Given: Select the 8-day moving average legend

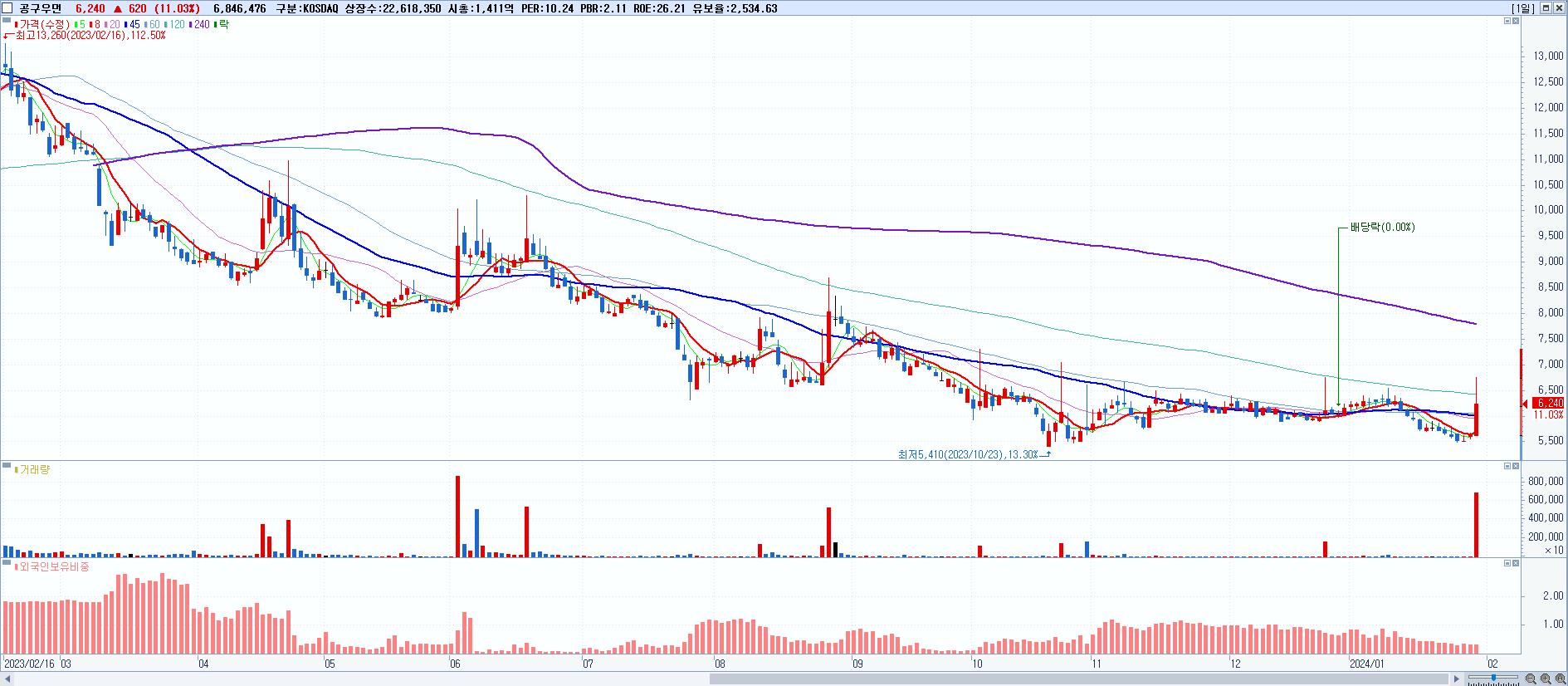Looking at the screenshot, I should 95,24.
